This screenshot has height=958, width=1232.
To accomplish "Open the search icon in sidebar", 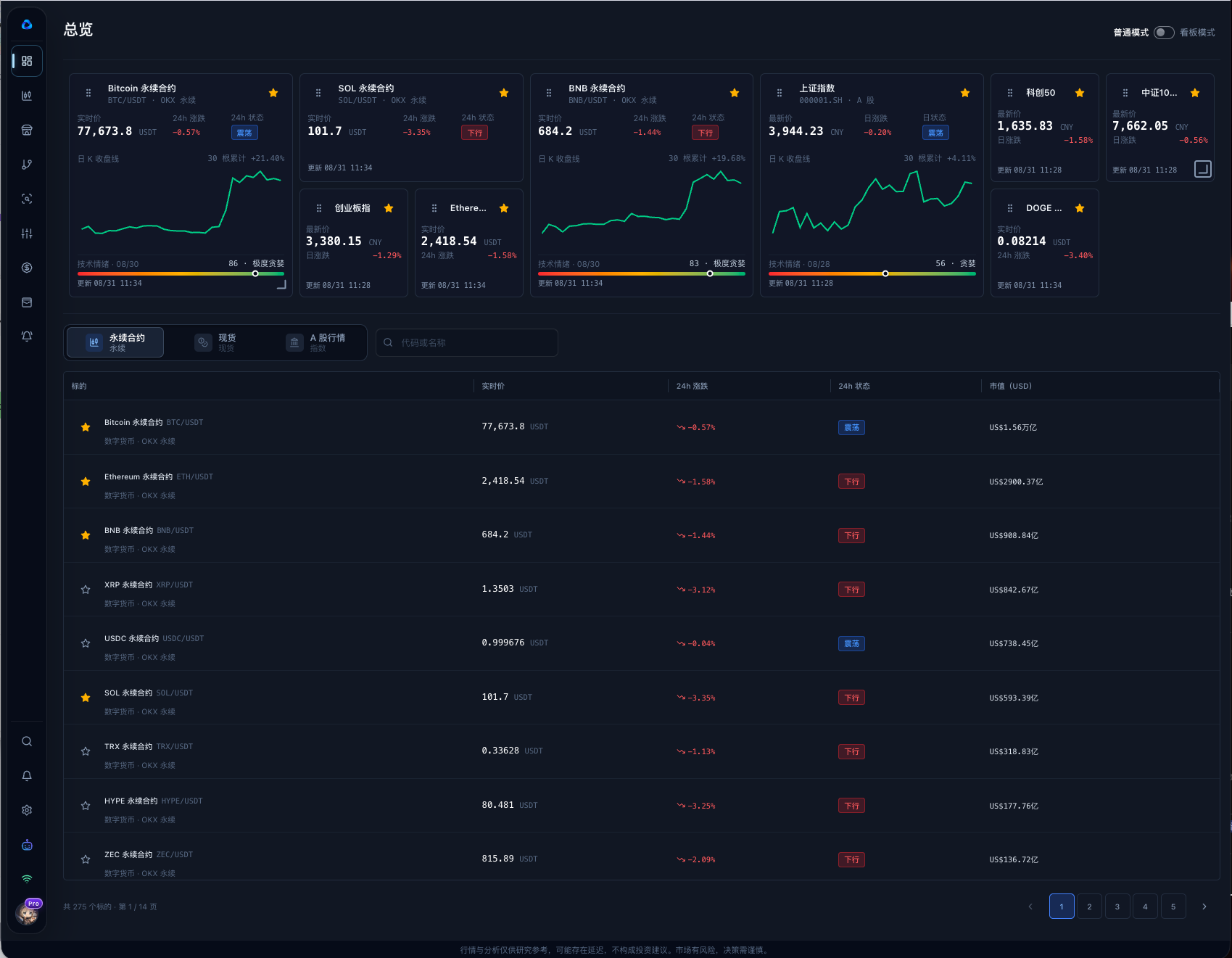I will tap(27, 741).
